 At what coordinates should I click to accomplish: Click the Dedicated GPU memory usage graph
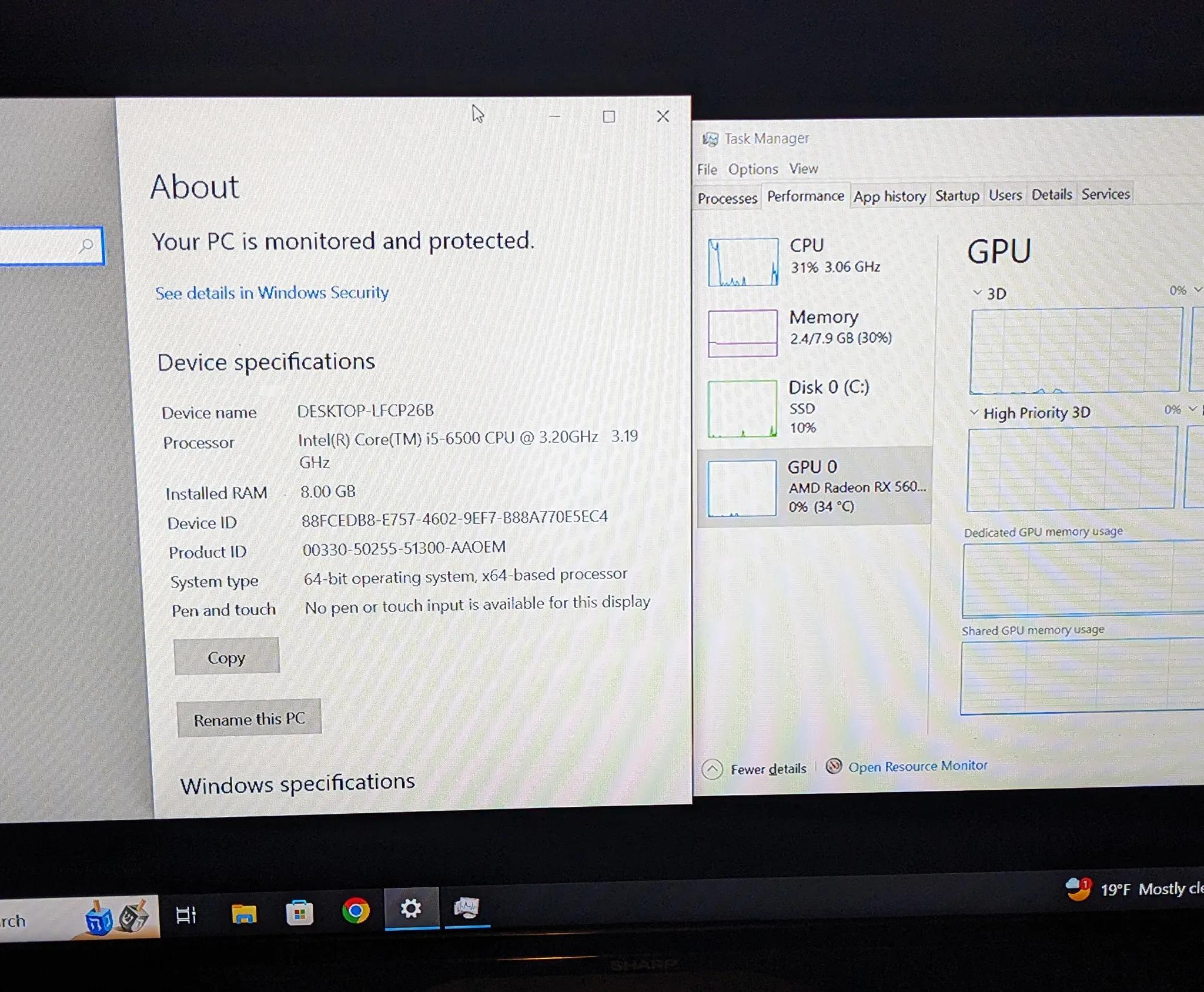1083,580
